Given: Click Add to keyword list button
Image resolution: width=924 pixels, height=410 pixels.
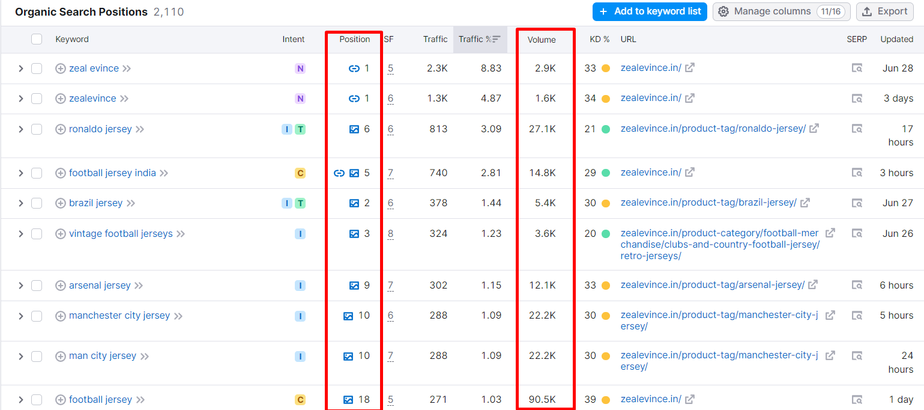Looking at the screenshot, I should (649, 12).
